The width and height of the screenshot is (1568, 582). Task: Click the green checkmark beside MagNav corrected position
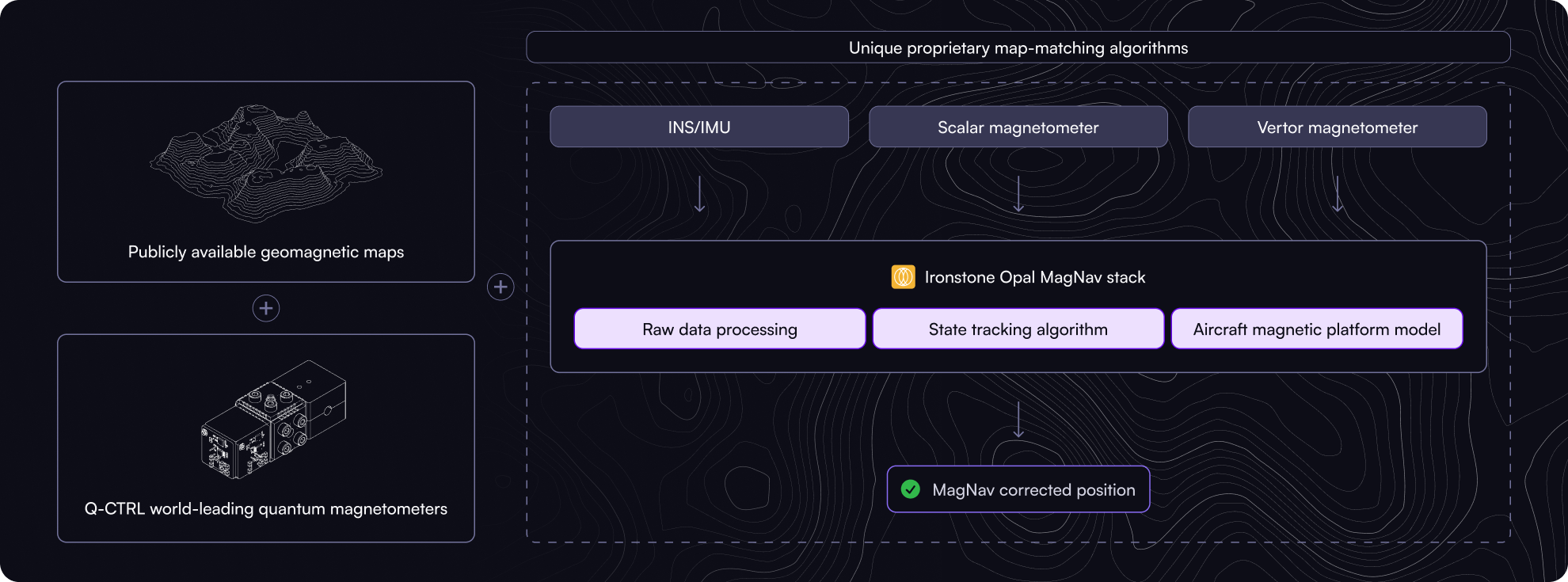tap(911, 489)
